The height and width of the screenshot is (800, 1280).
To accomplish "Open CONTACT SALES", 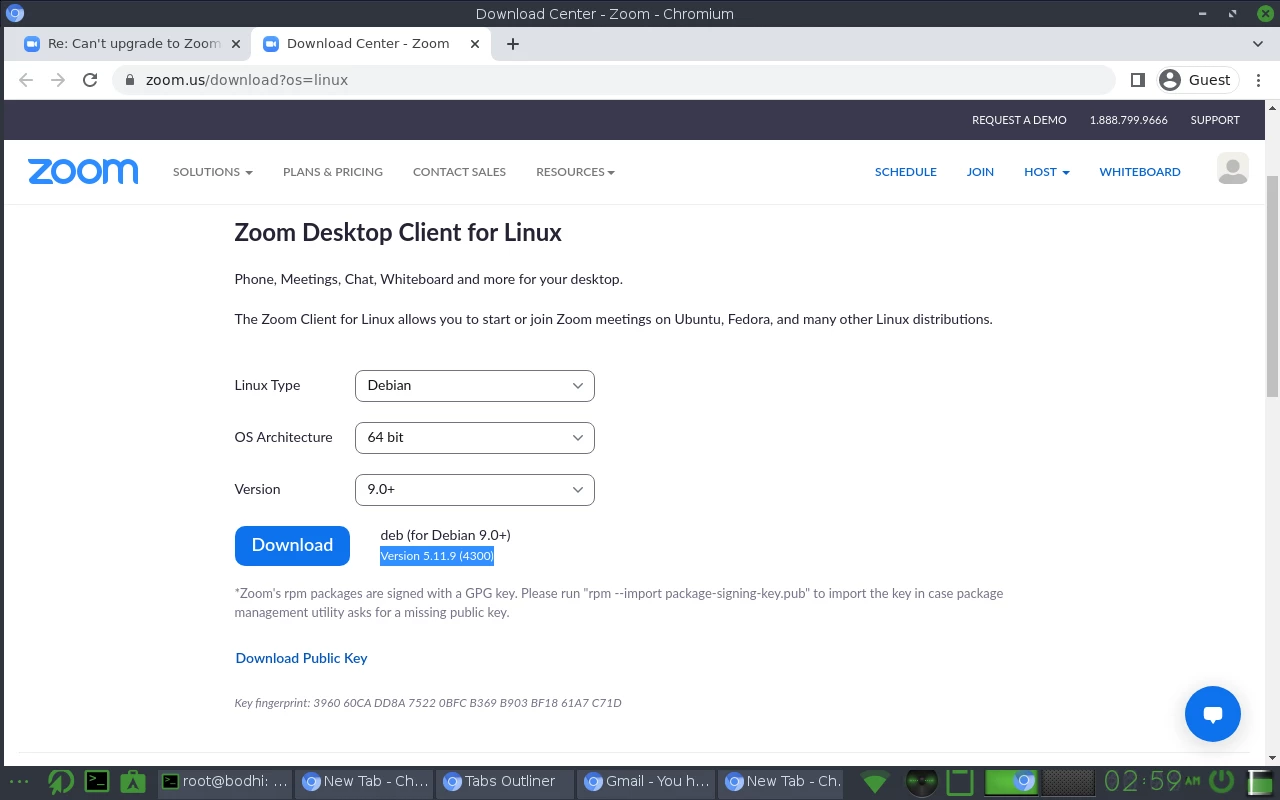I will (x=459, y=172).
